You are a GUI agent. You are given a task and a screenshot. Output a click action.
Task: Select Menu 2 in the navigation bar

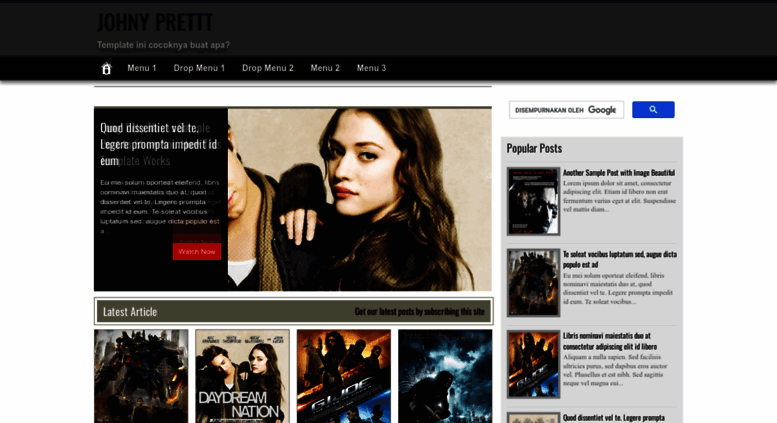pos(325,68)
